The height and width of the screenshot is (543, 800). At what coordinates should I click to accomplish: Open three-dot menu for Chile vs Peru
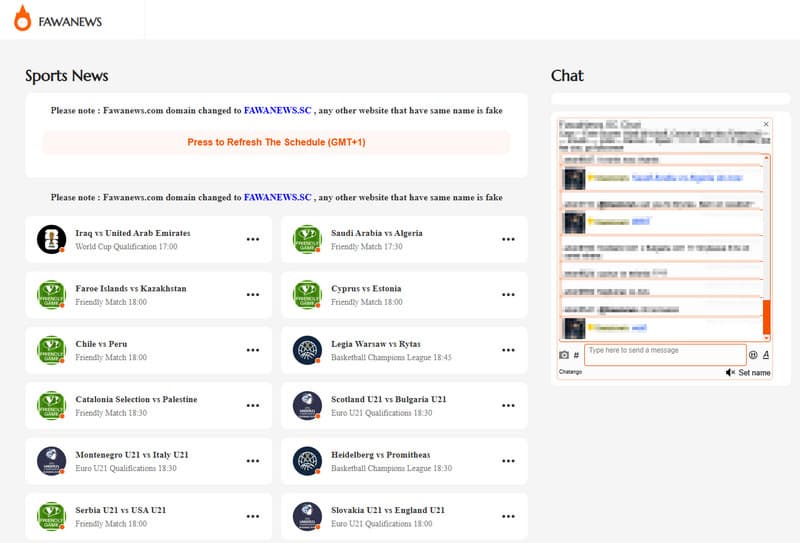253,350
